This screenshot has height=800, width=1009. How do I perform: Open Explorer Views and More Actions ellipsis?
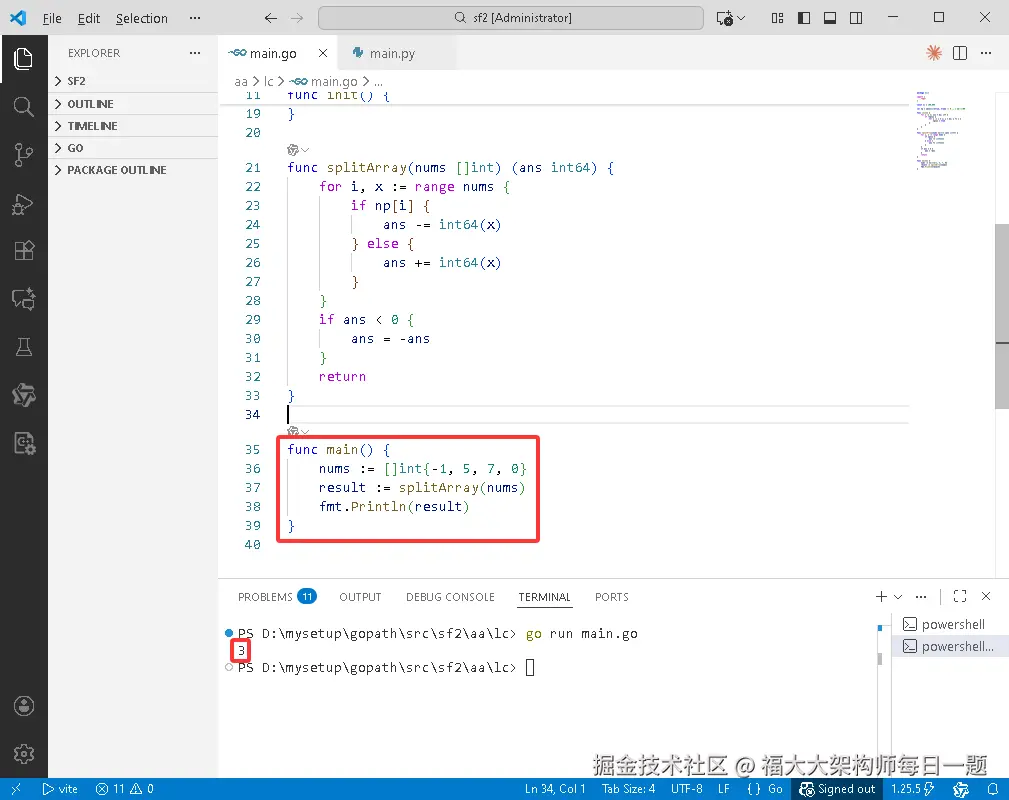click(x=195, y=53)
